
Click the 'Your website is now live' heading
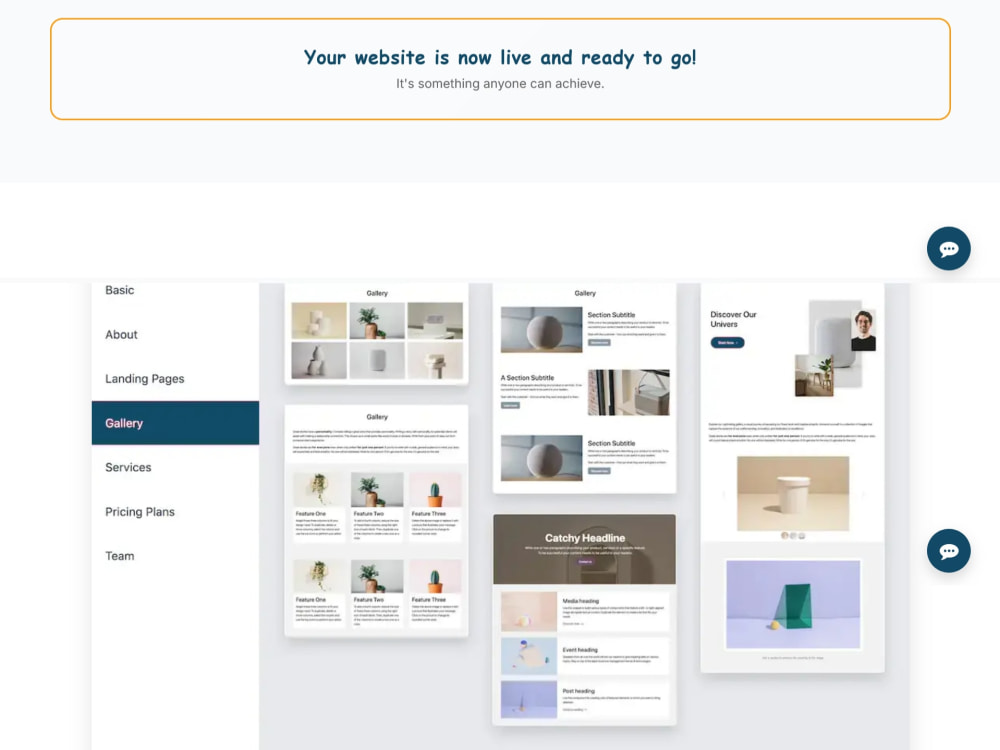pos(500,57)
